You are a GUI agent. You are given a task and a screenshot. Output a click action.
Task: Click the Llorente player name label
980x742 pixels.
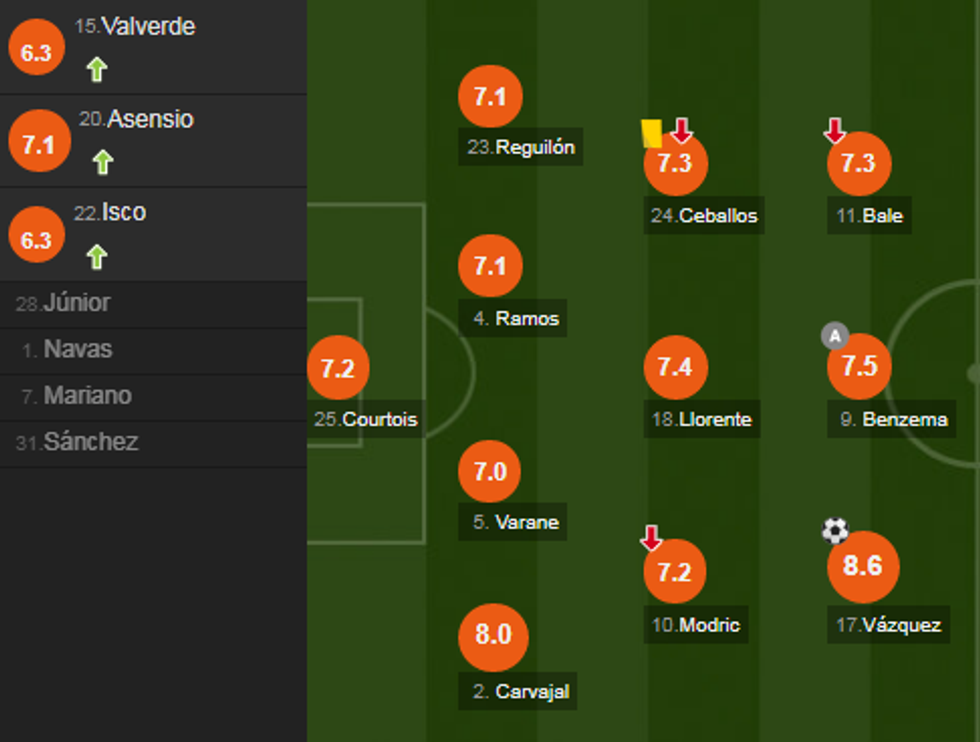[701, 419]
